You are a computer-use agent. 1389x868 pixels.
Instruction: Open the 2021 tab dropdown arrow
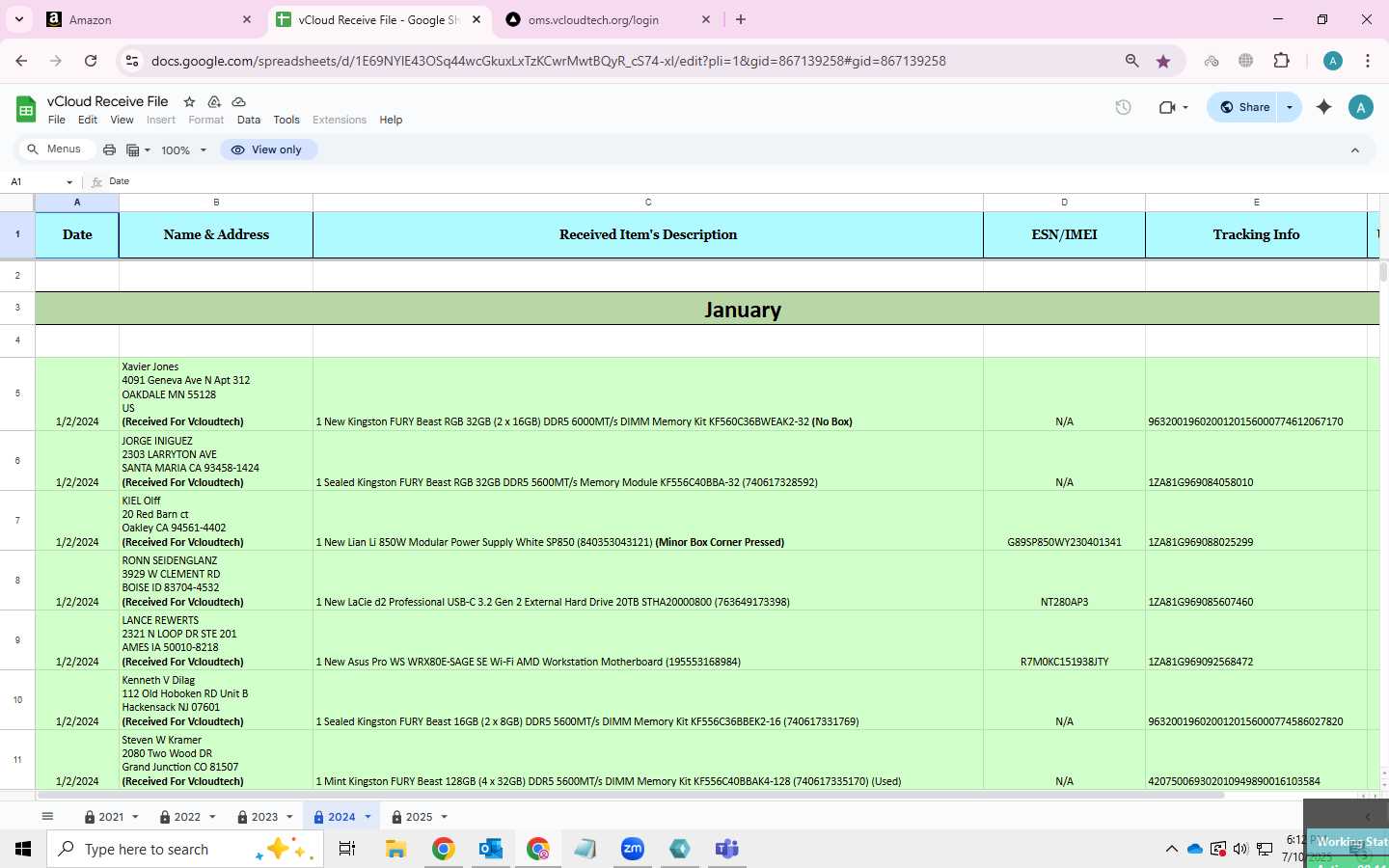coord(135,817)
